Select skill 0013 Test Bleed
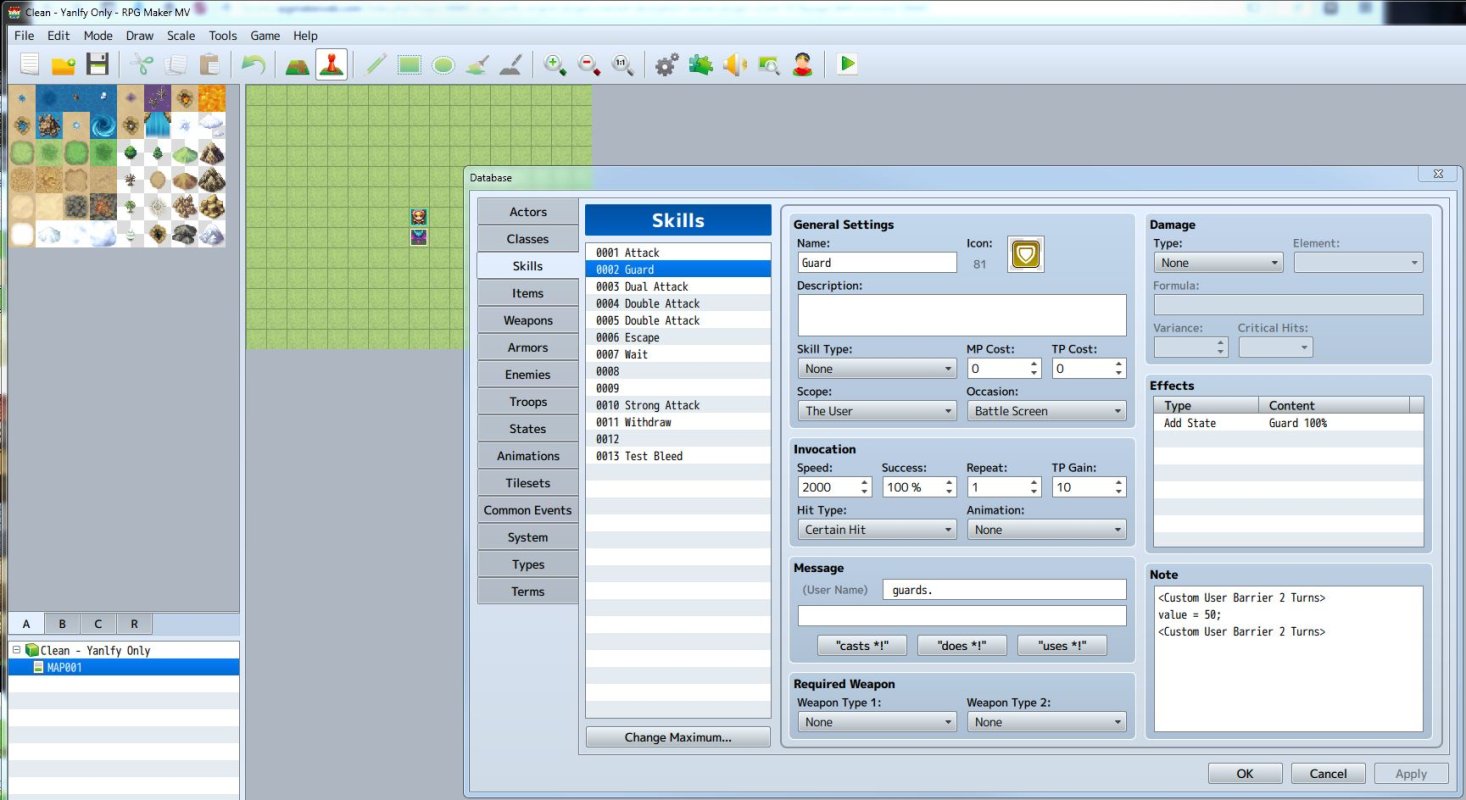This screenshot has height=800, width=1466. (678, 456)
